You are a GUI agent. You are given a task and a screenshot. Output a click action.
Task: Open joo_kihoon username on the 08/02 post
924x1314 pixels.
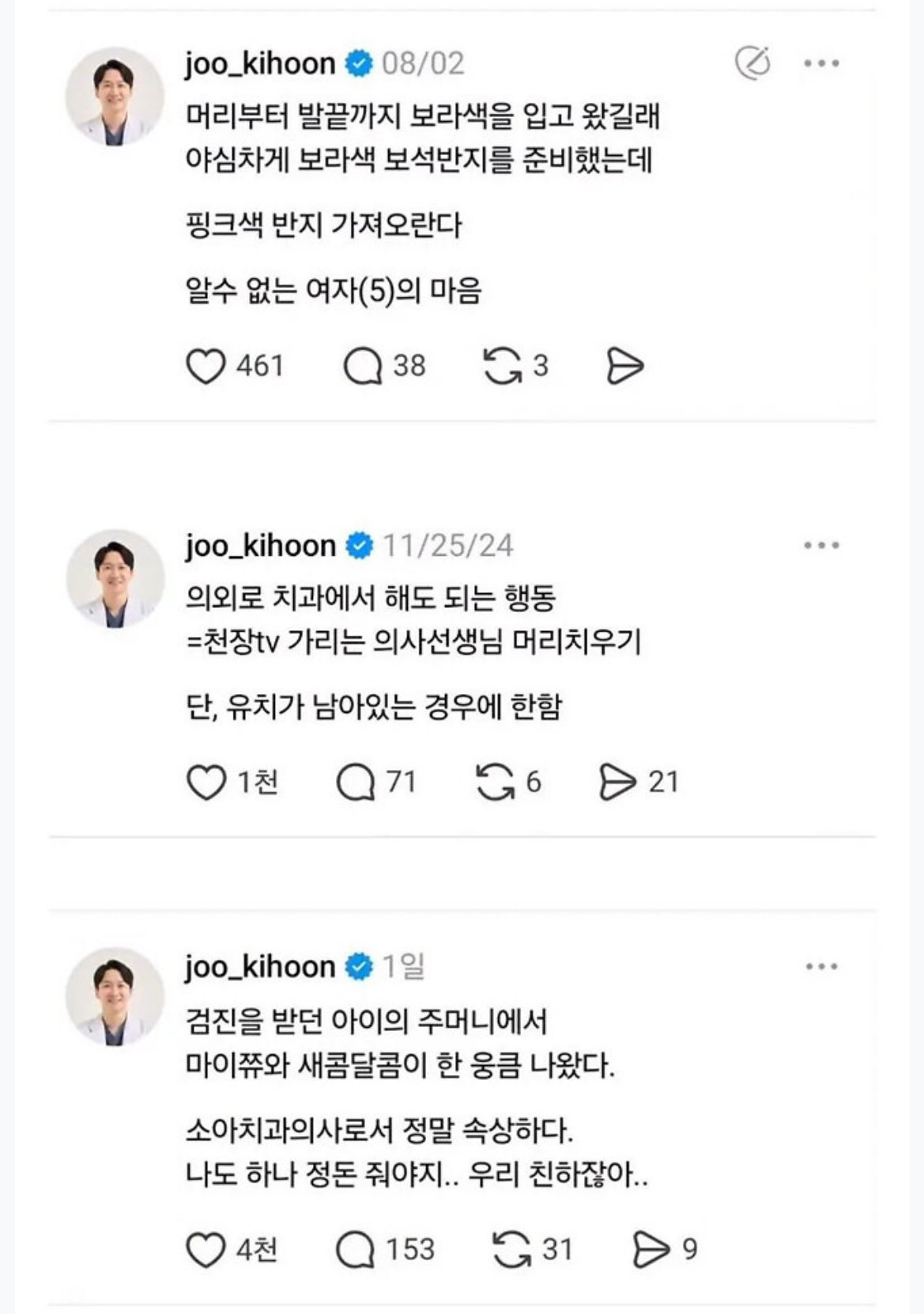tap(260, 63)
